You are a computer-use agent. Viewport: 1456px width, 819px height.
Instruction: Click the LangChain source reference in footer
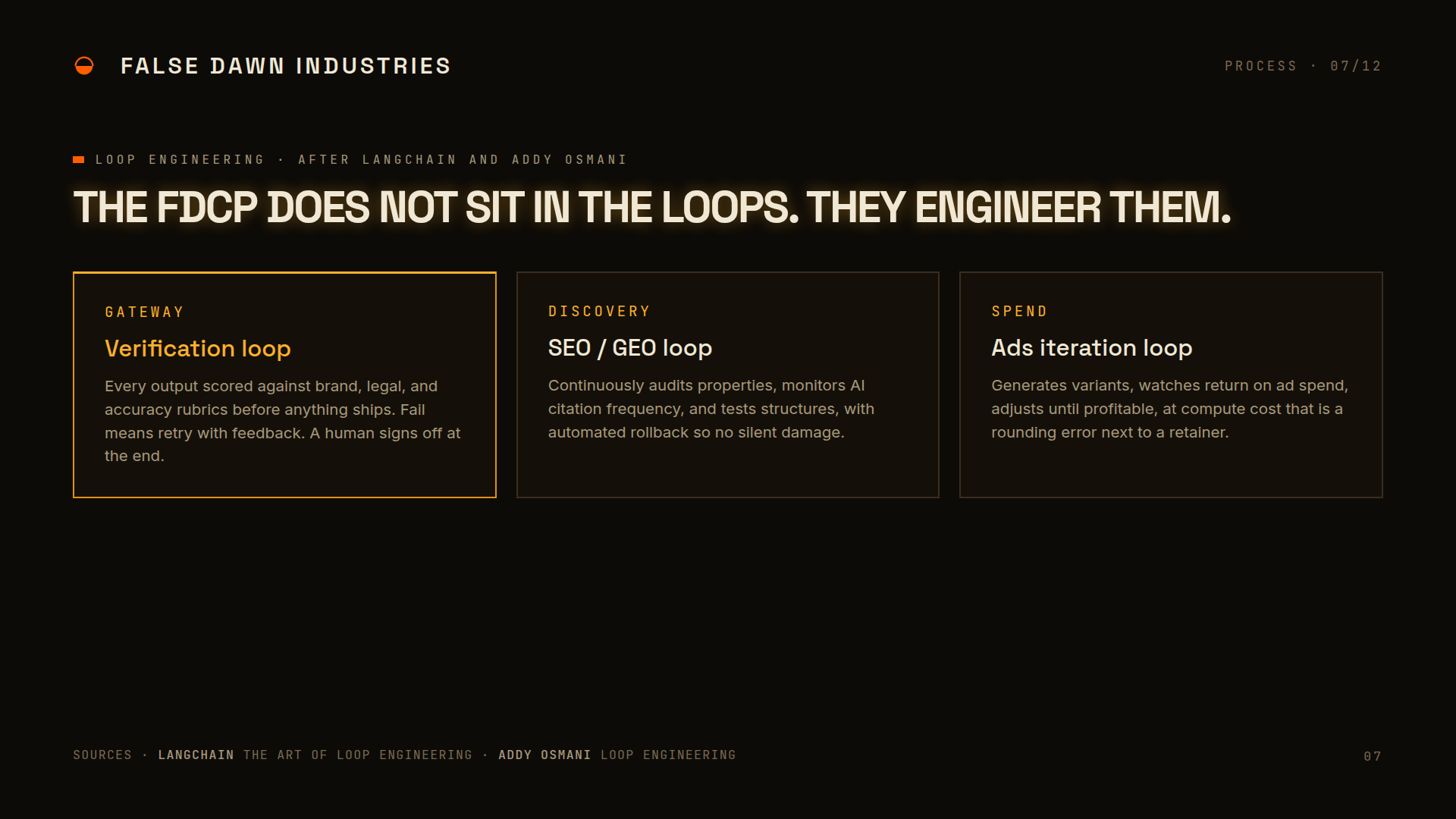[x=315, y=755]
